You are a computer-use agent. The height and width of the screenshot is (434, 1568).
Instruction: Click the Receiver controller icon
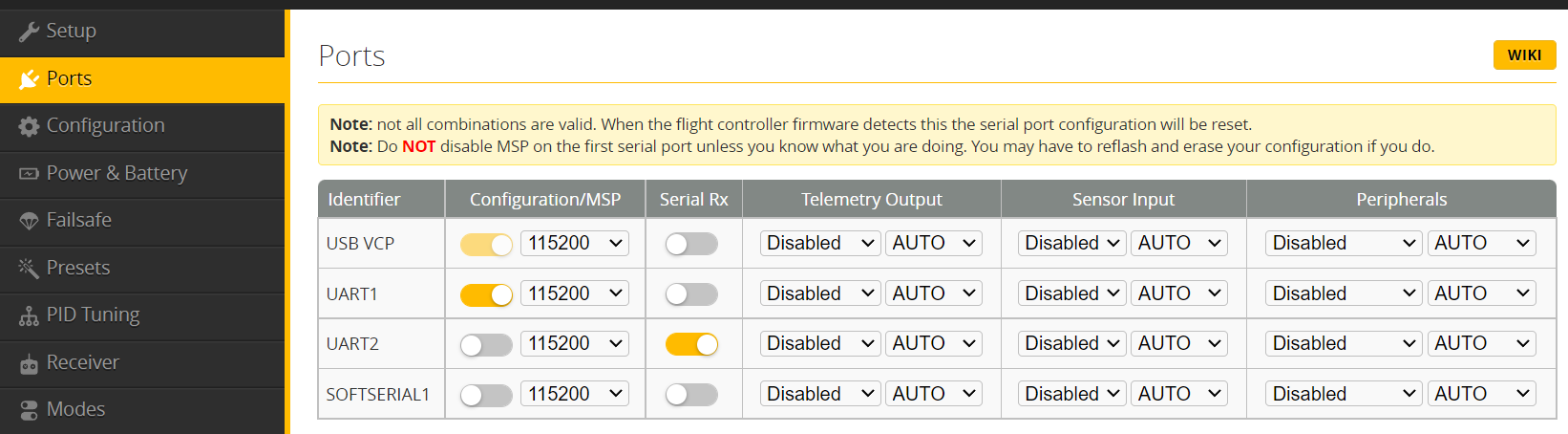click(x=29, y=363)
